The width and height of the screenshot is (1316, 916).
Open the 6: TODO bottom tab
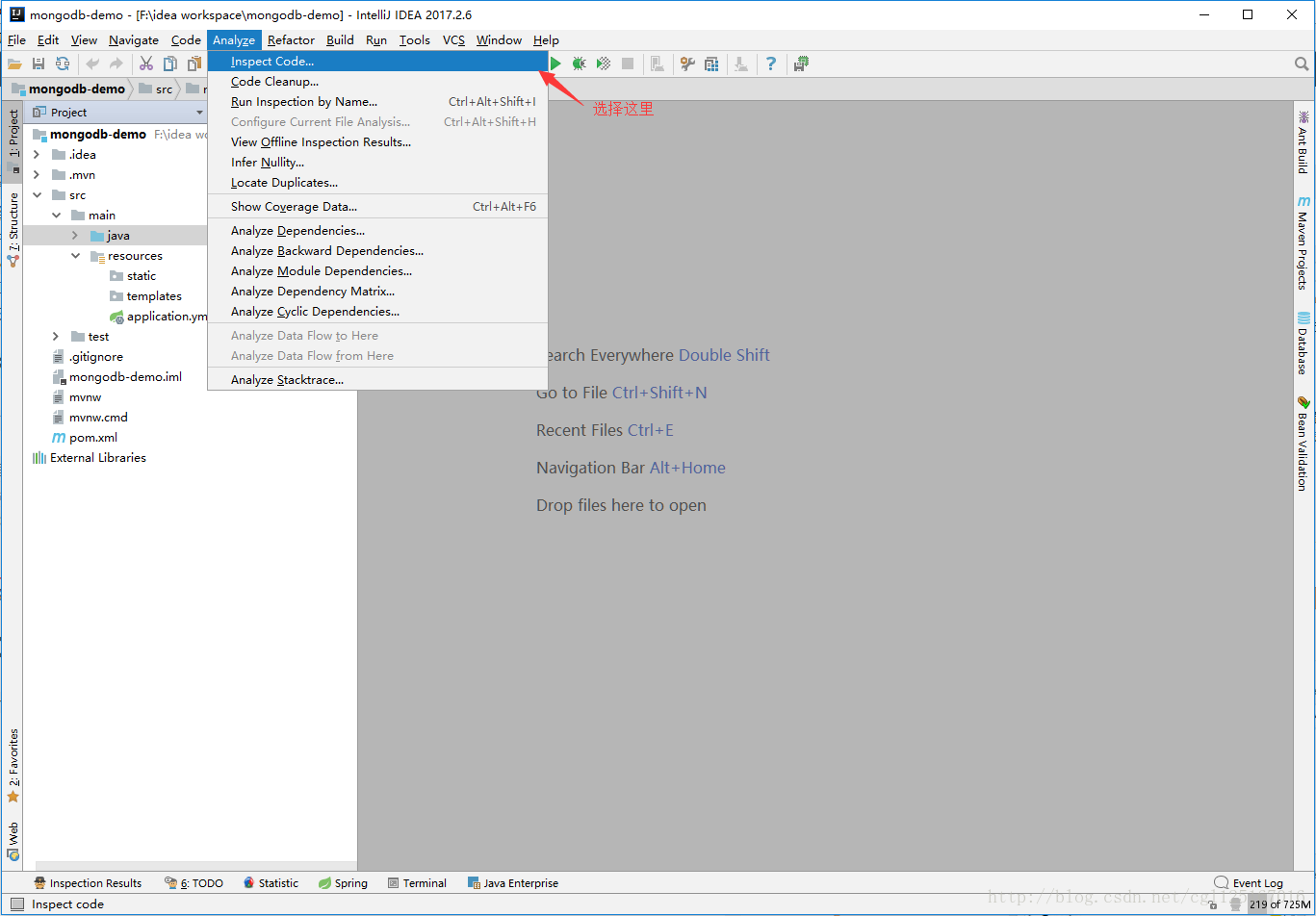[194, 883]
